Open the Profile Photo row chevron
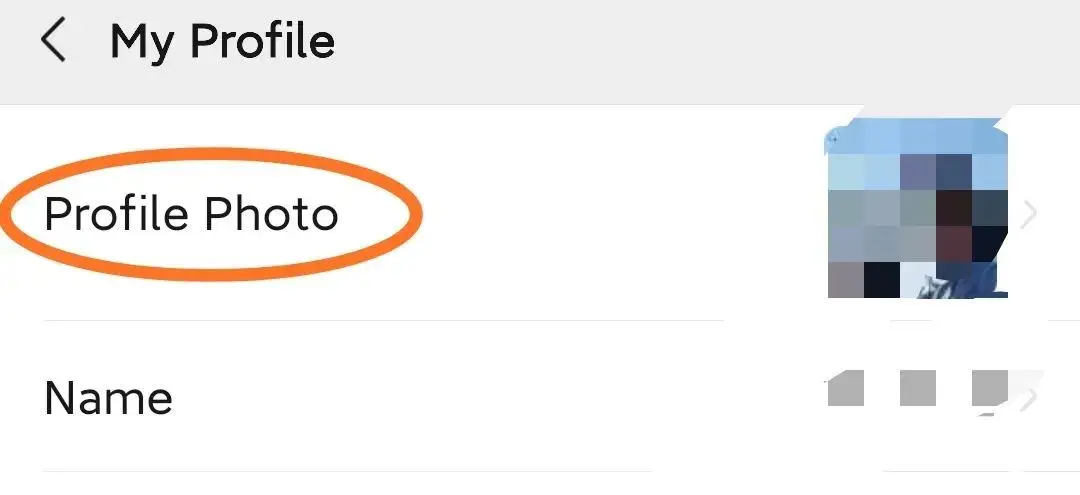This screenshot has width=1080, height=495. click(1028, 214)
